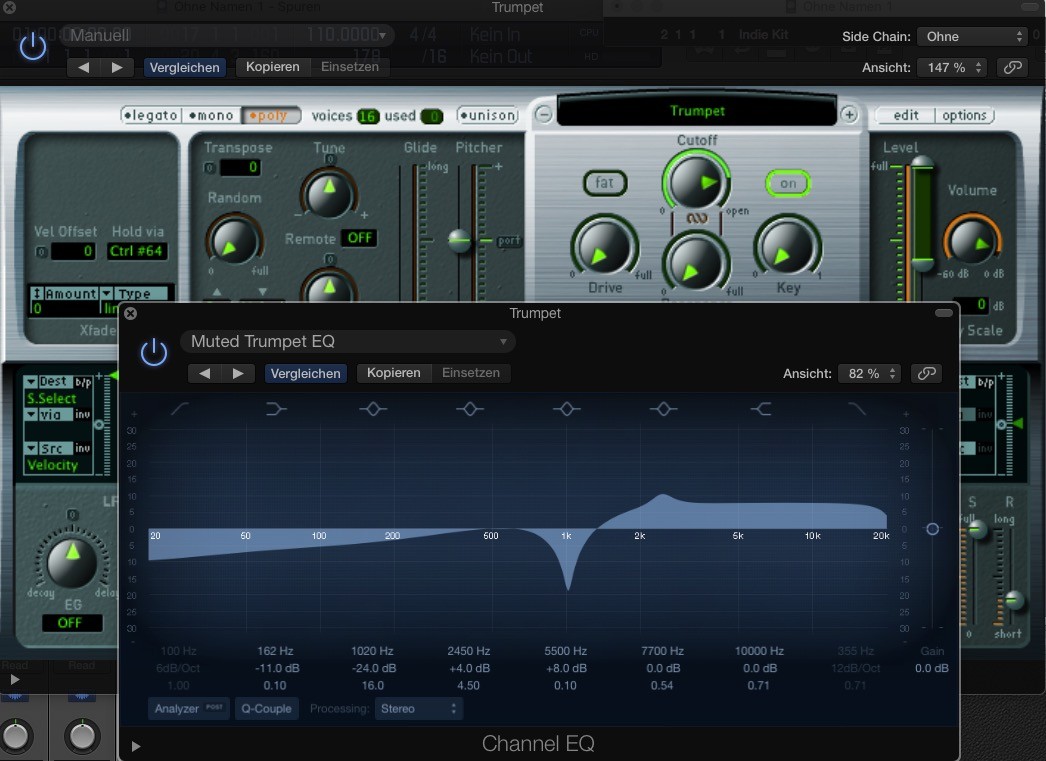The image size is (1046, 761).
Task: Click Einsetzen in the sampler window
Action: (x=350, y=67)
